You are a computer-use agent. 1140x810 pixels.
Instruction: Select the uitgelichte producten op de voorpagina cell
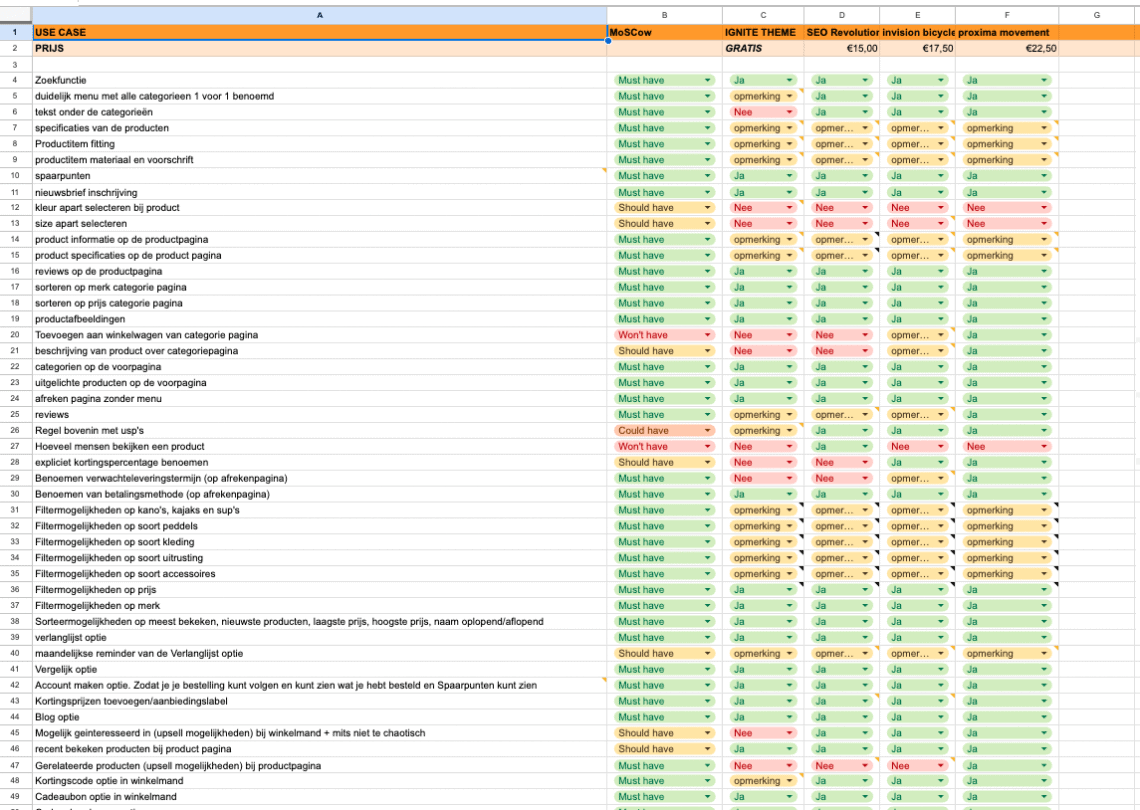click(320, 382)
